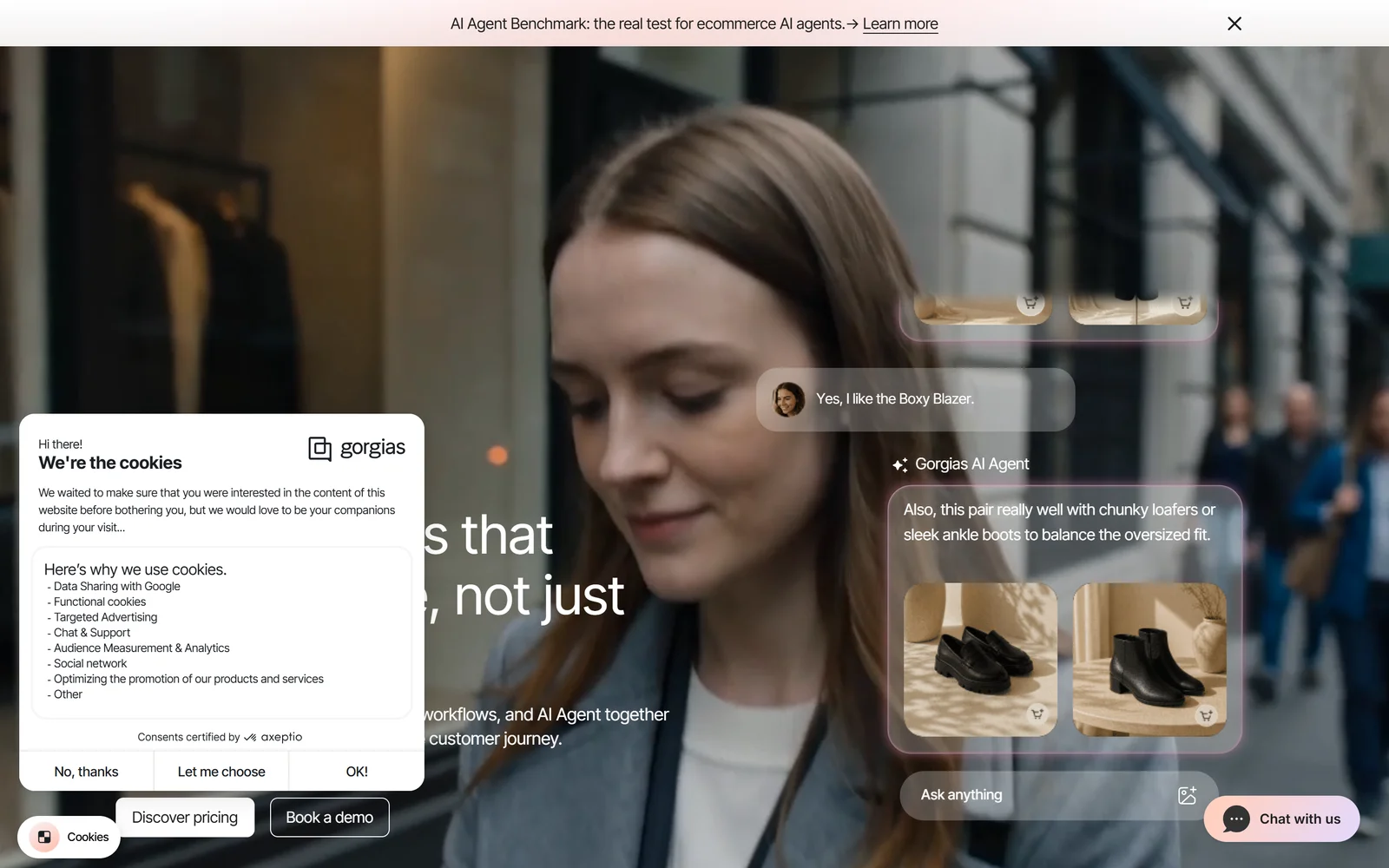Click 'We're the cookies' heading

pos(110,463)
